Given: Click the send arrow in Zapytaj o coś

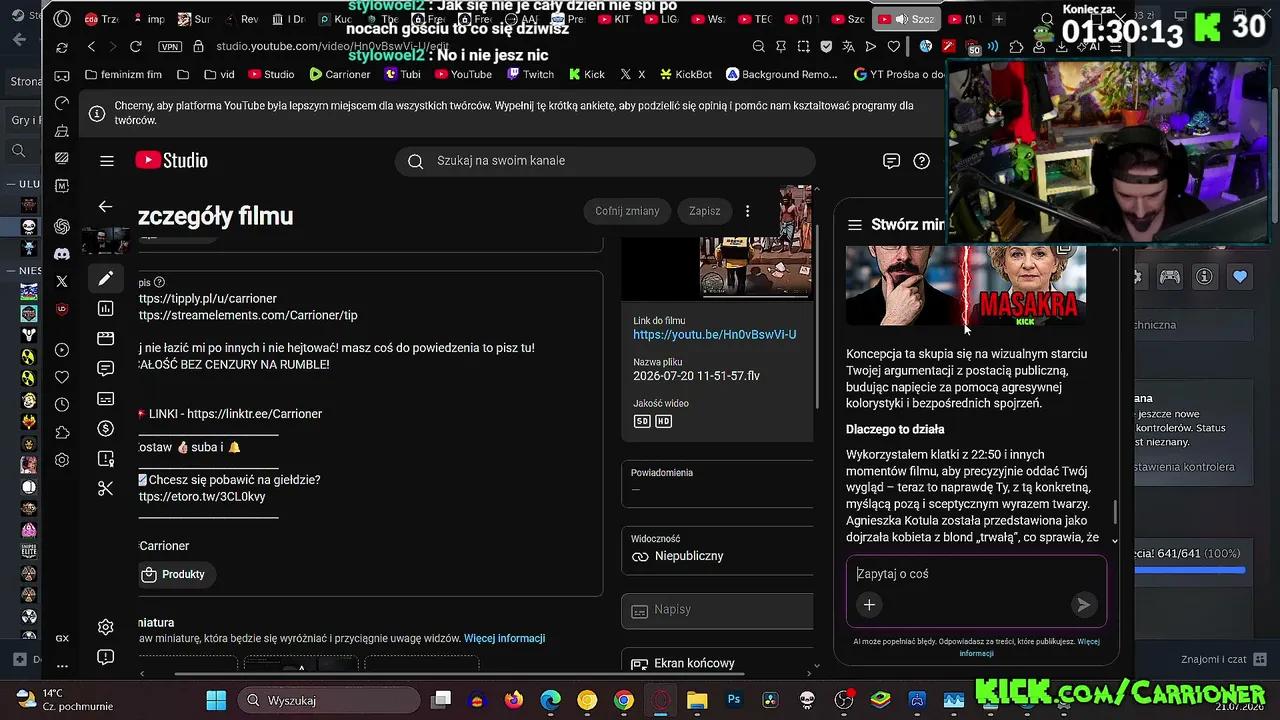Looking at the screenshot, I should tap(1083, 604).
